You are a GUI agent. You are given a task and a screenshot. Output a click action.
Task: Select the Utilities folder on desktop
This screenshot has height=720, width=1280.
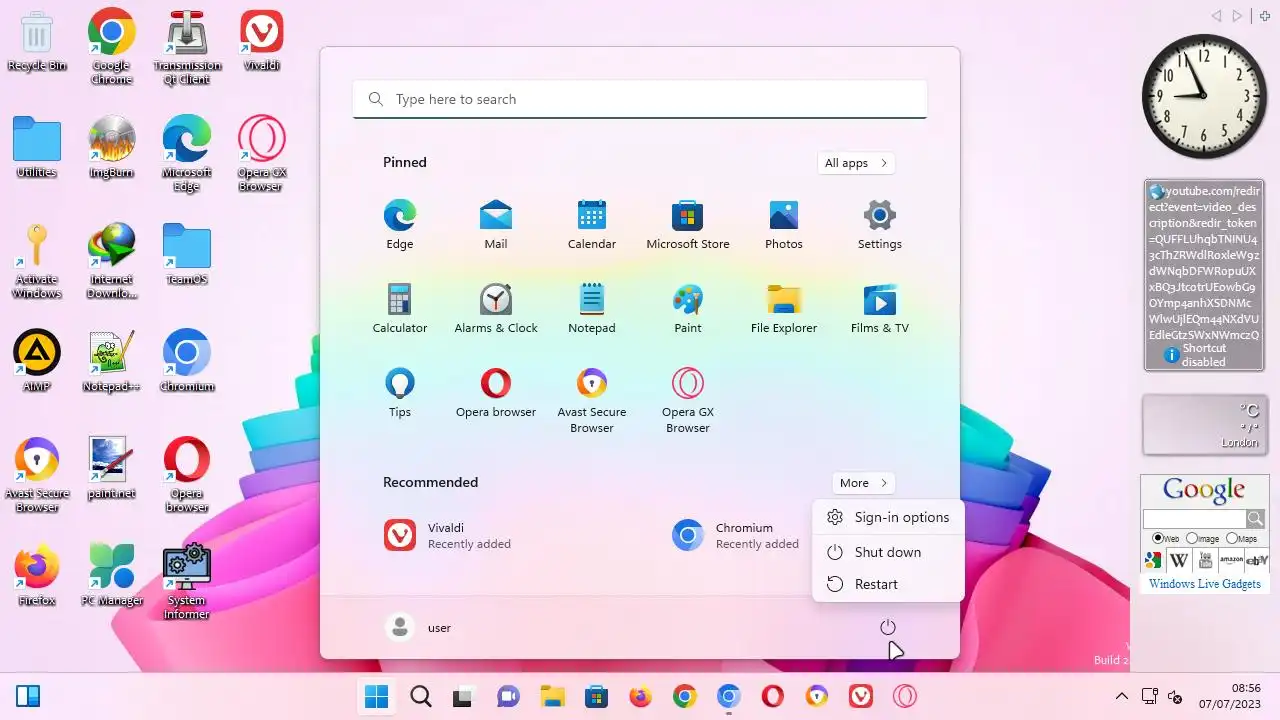(37, 147)
